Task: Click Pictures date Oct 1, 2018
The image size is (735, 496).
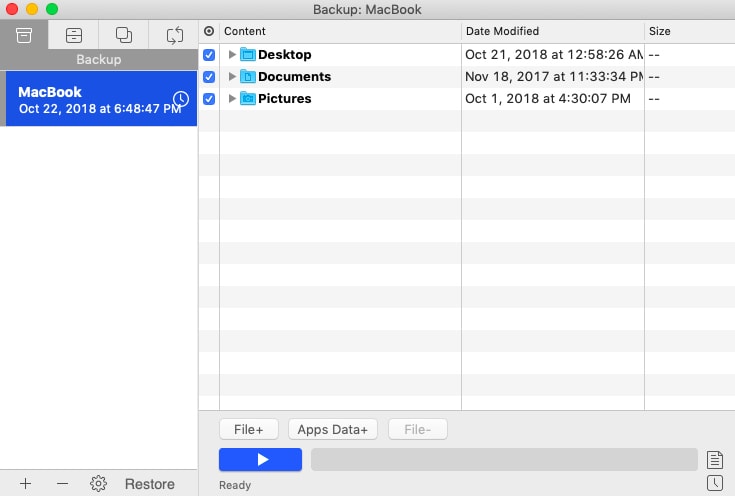Action: 548,98
